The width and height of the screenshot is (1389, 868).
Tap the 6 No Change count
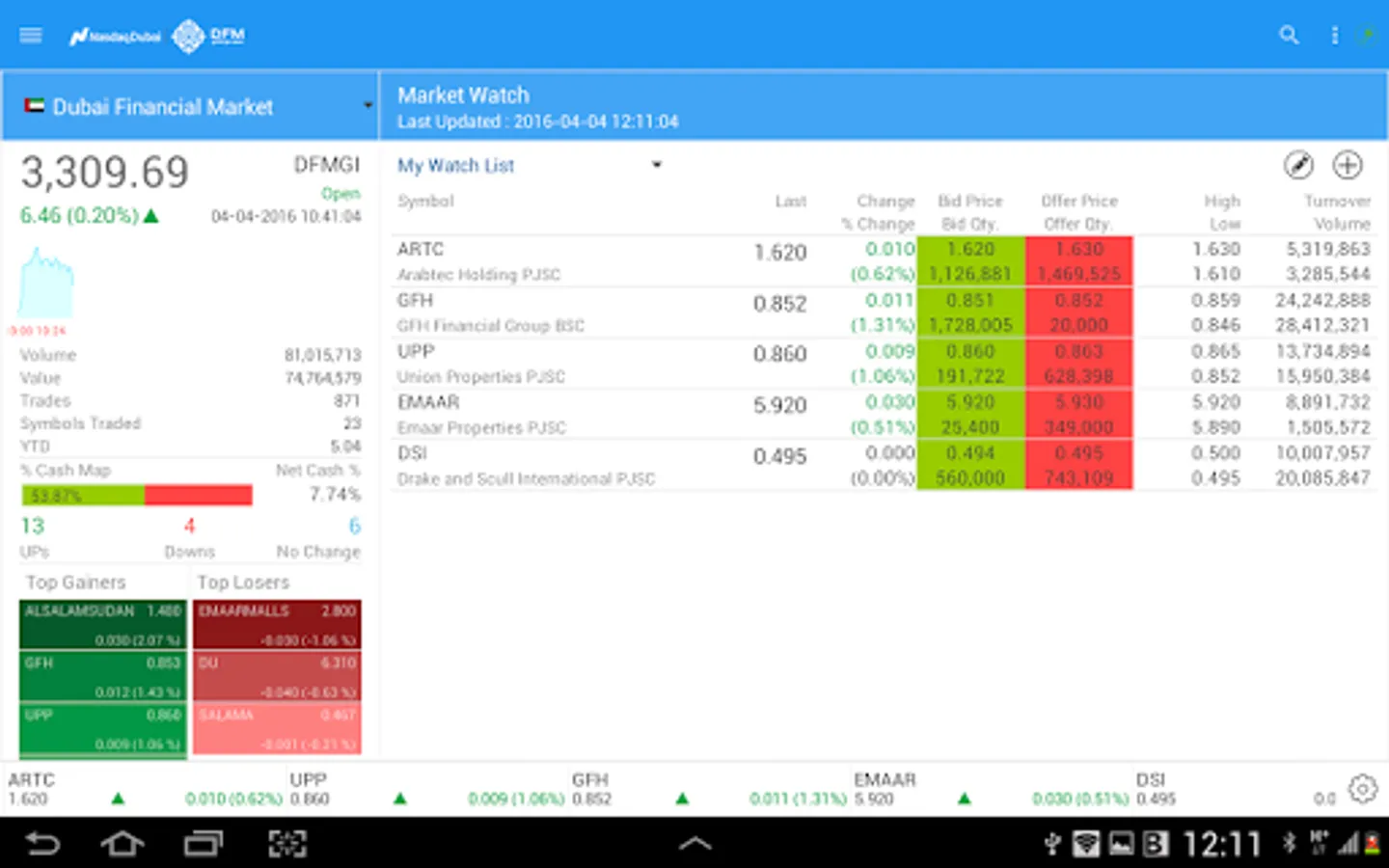[x=355, y=527]
